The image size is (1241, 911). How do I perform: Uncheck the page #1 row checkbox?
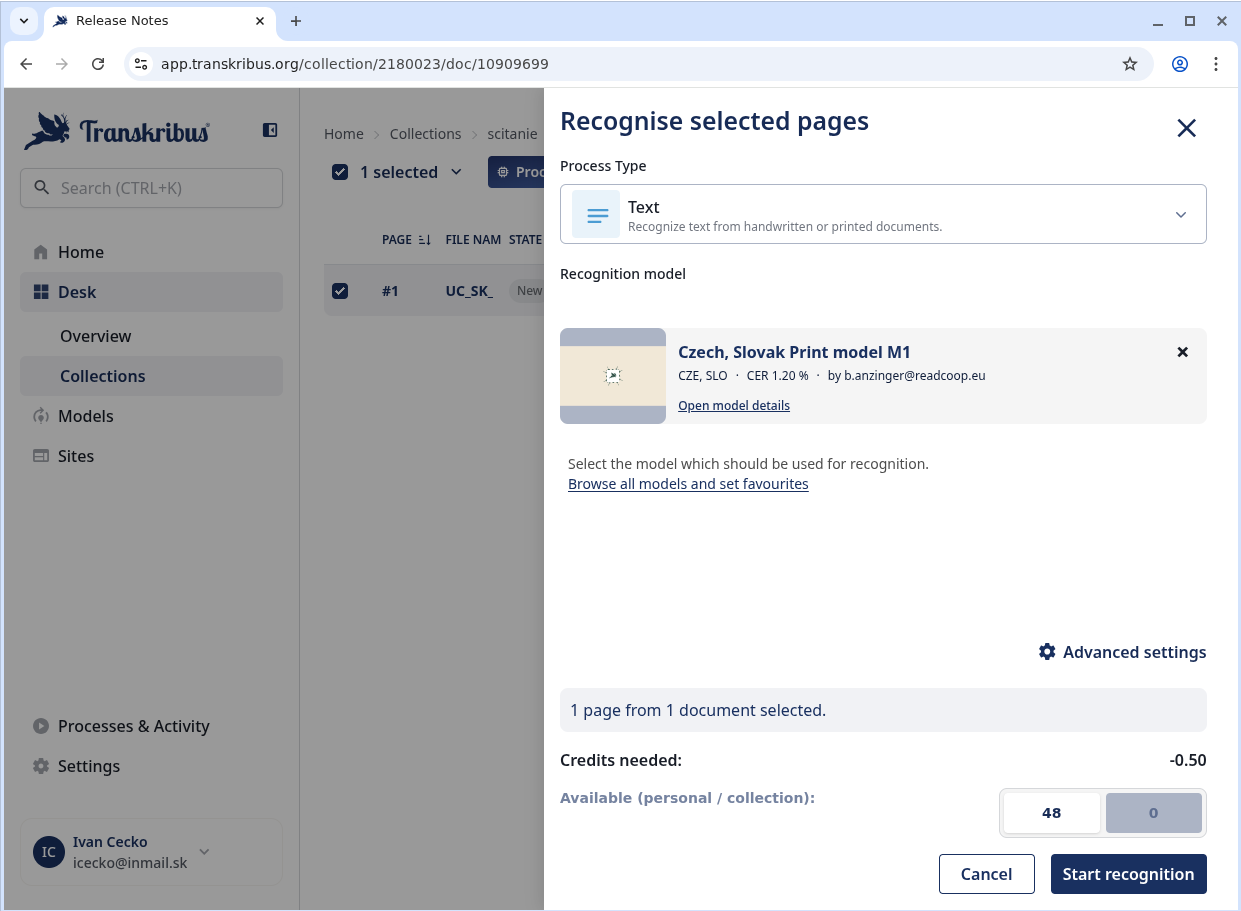(x=340, y=291)
